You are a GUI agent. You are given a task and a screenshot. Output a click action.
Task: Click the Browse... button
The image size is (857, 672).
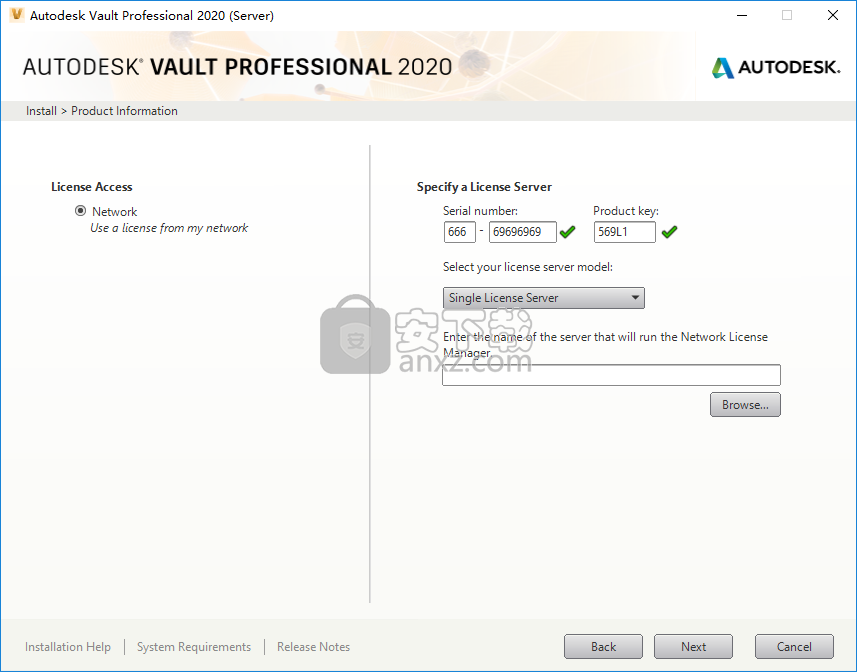745,405
